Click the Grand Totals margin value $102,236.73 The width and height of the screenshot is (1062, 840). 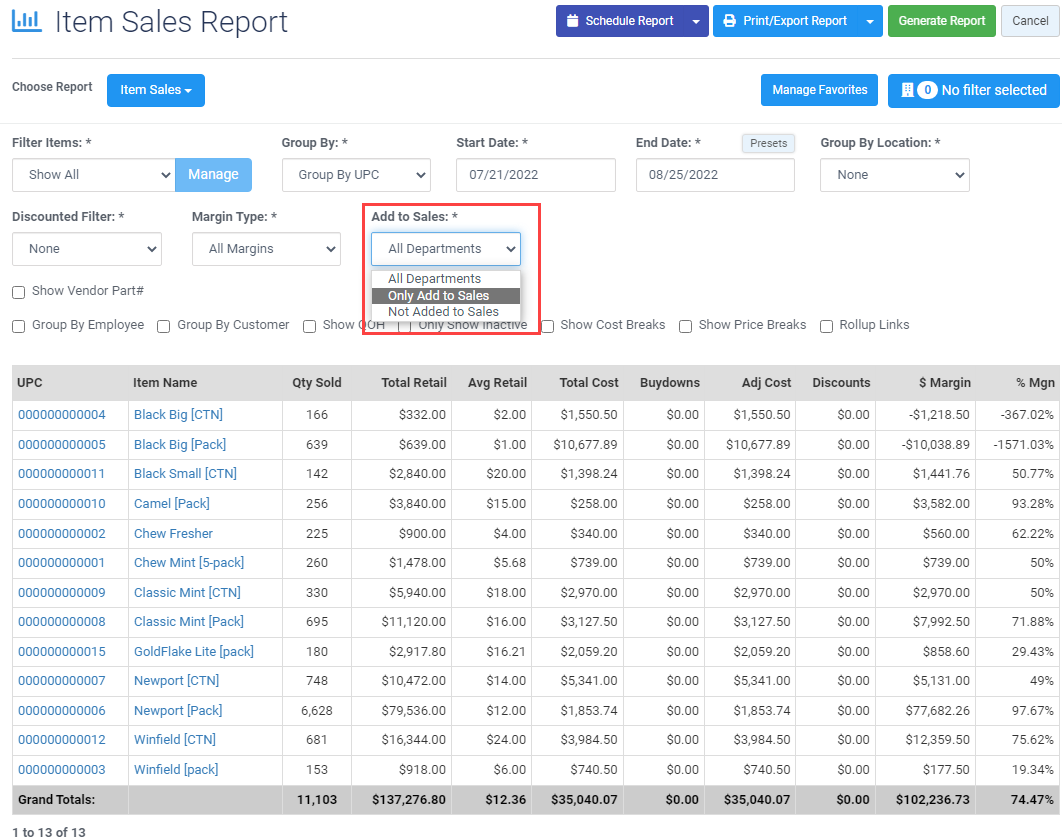933,799
